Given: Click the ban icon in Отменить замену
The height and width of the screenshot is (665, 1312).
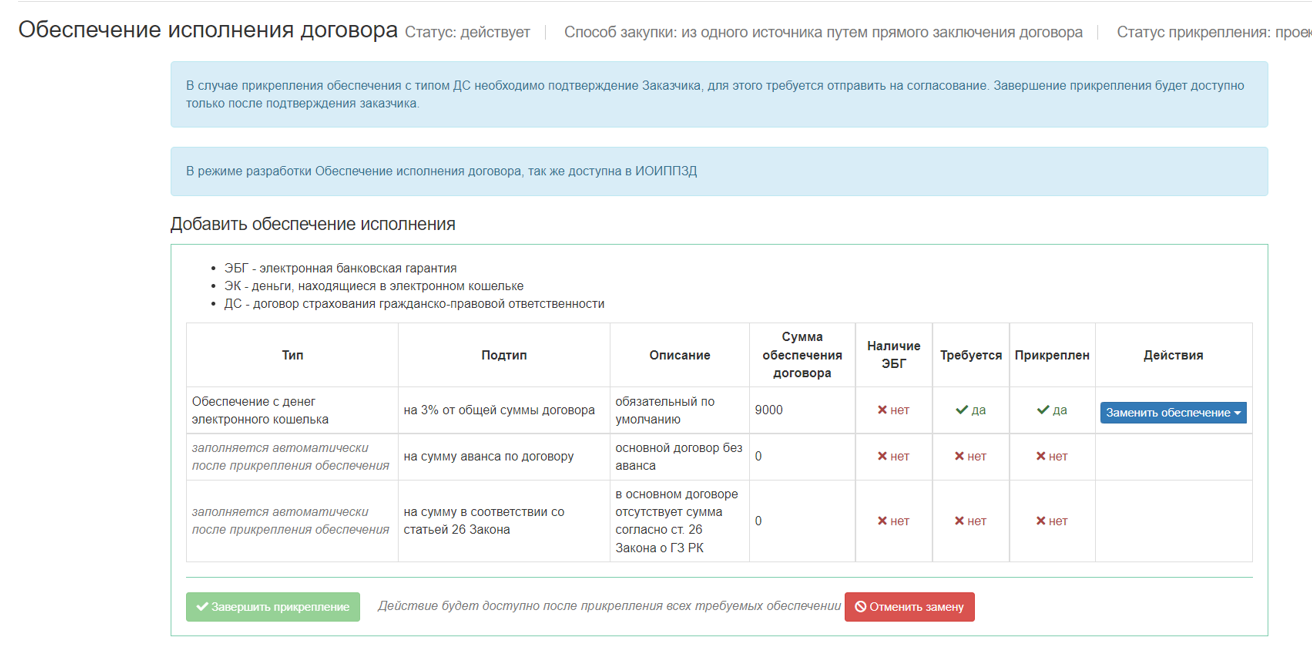Looking at the screenshot, I should (860, 607).
